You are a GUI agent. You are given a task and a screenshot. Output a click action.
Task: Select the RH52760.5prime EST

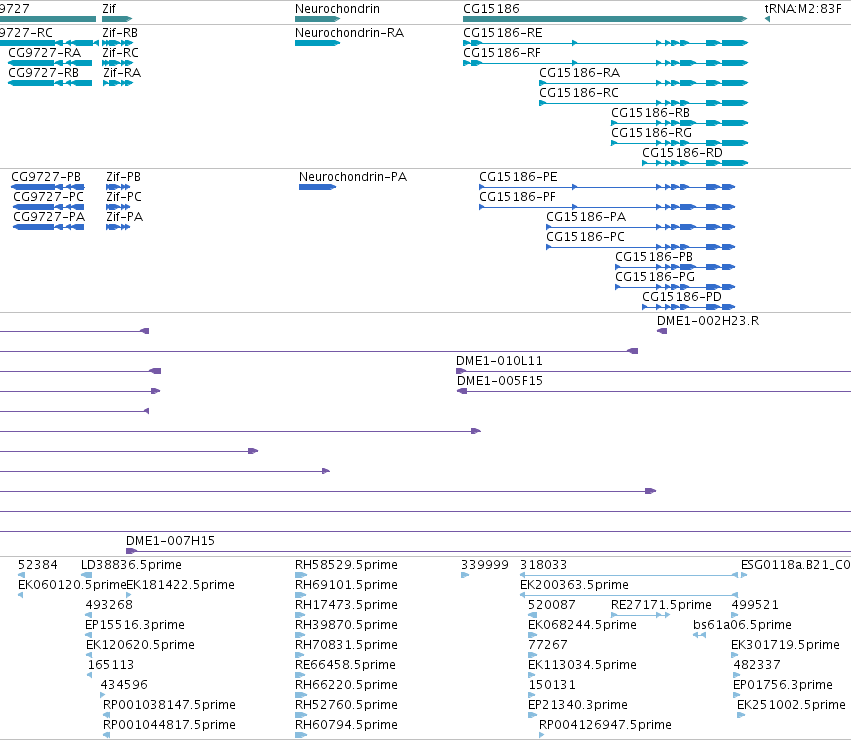(x=301, y=715)
